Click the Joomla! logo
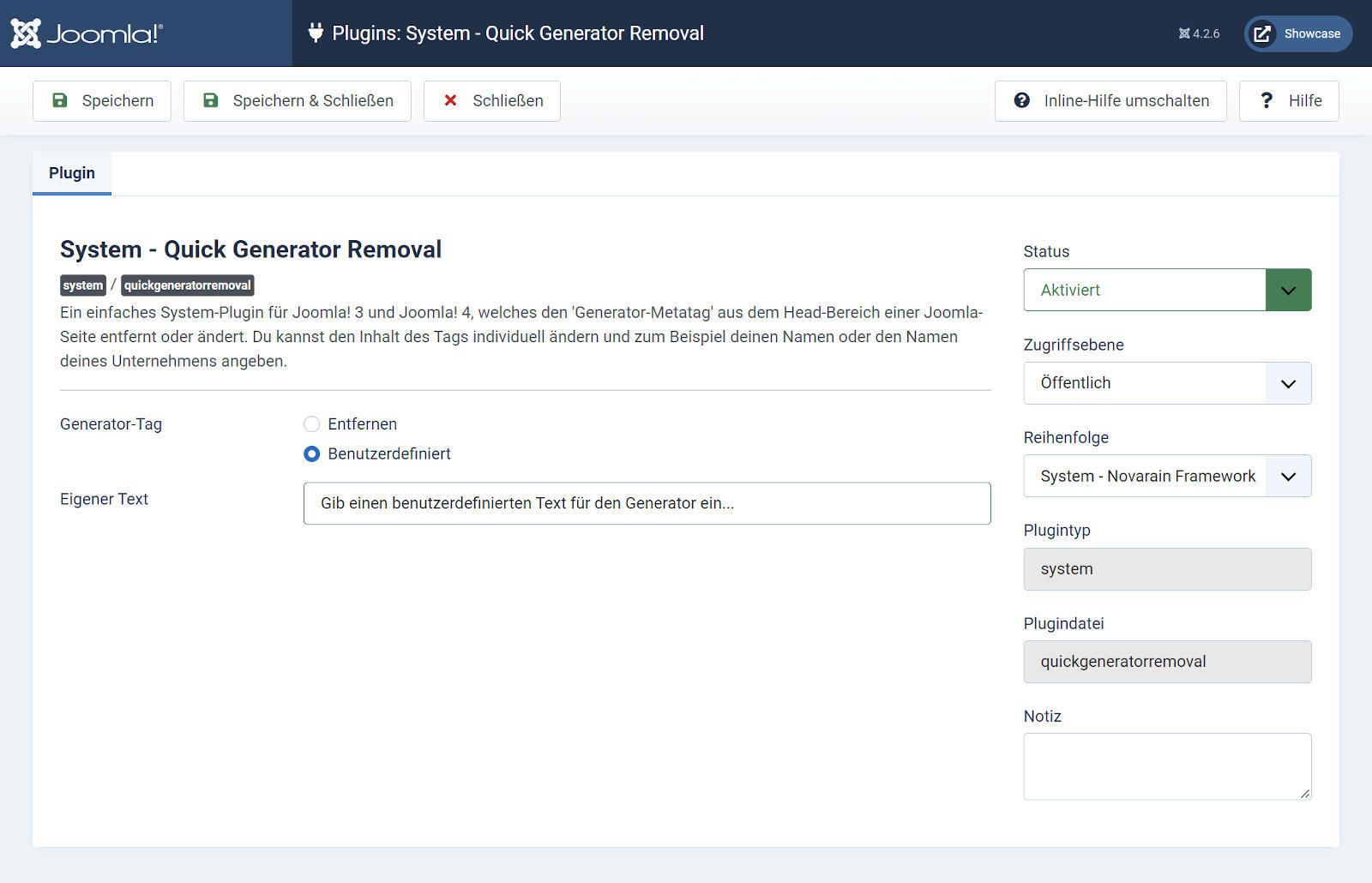Image resolution: width=1372 pixels, height=883 pixels. [x=86, y=33]
